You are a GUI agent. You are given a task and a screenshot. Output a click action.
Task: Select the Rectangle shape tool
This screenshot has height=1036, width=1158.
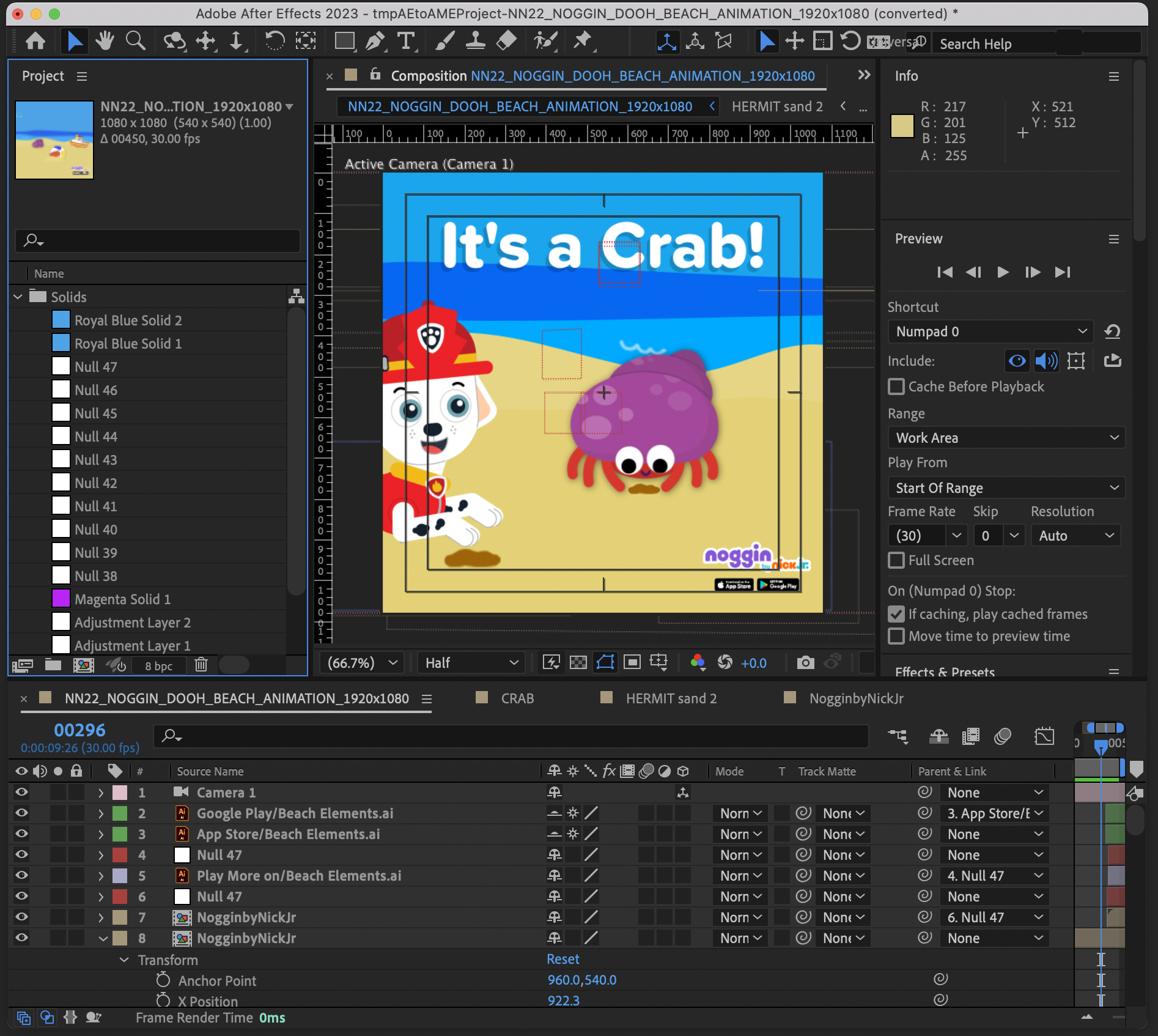click(x=345, y=42)
